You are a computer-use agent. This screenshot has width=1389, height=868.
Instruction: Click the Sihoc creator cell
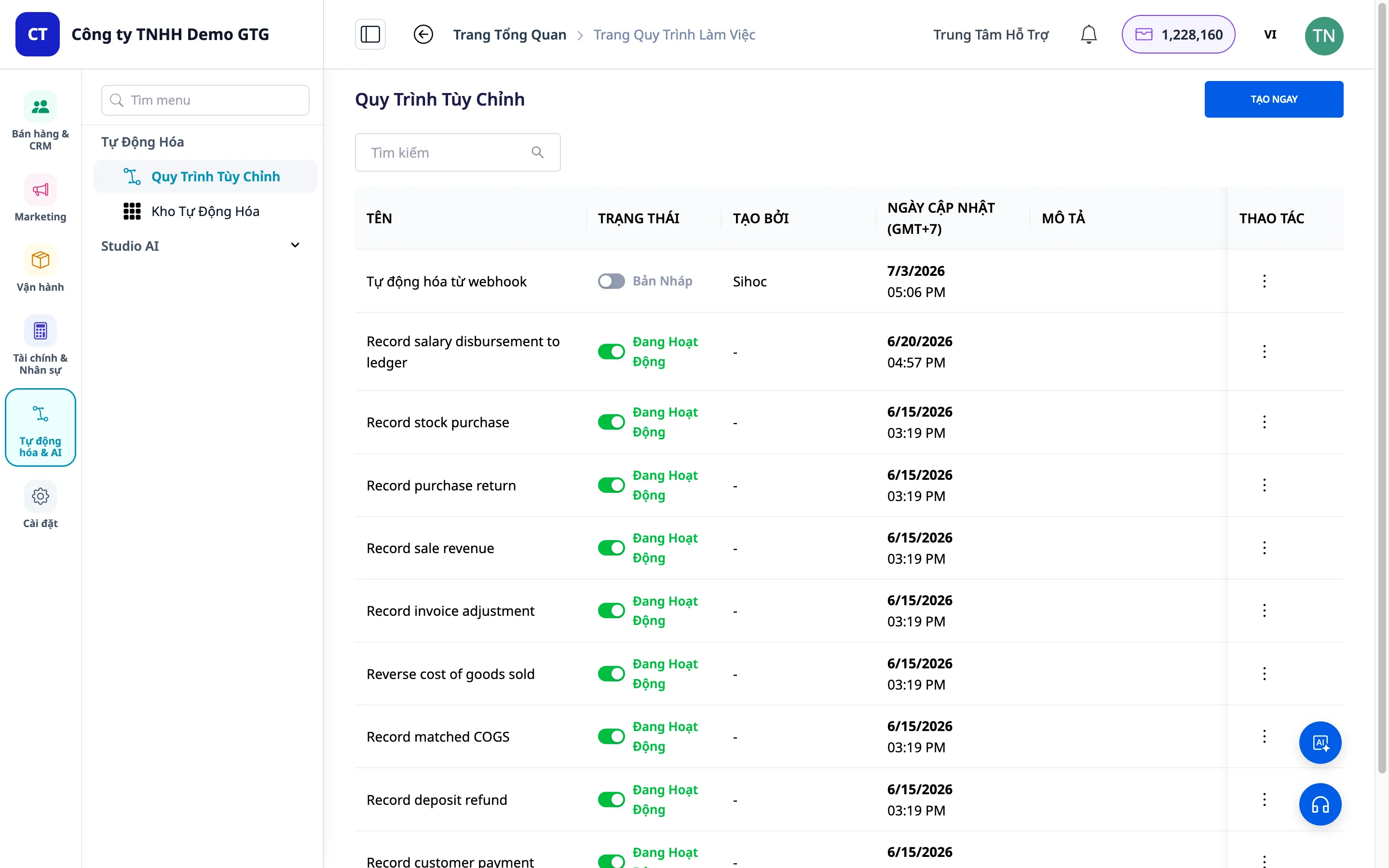[x=749, y=281]
